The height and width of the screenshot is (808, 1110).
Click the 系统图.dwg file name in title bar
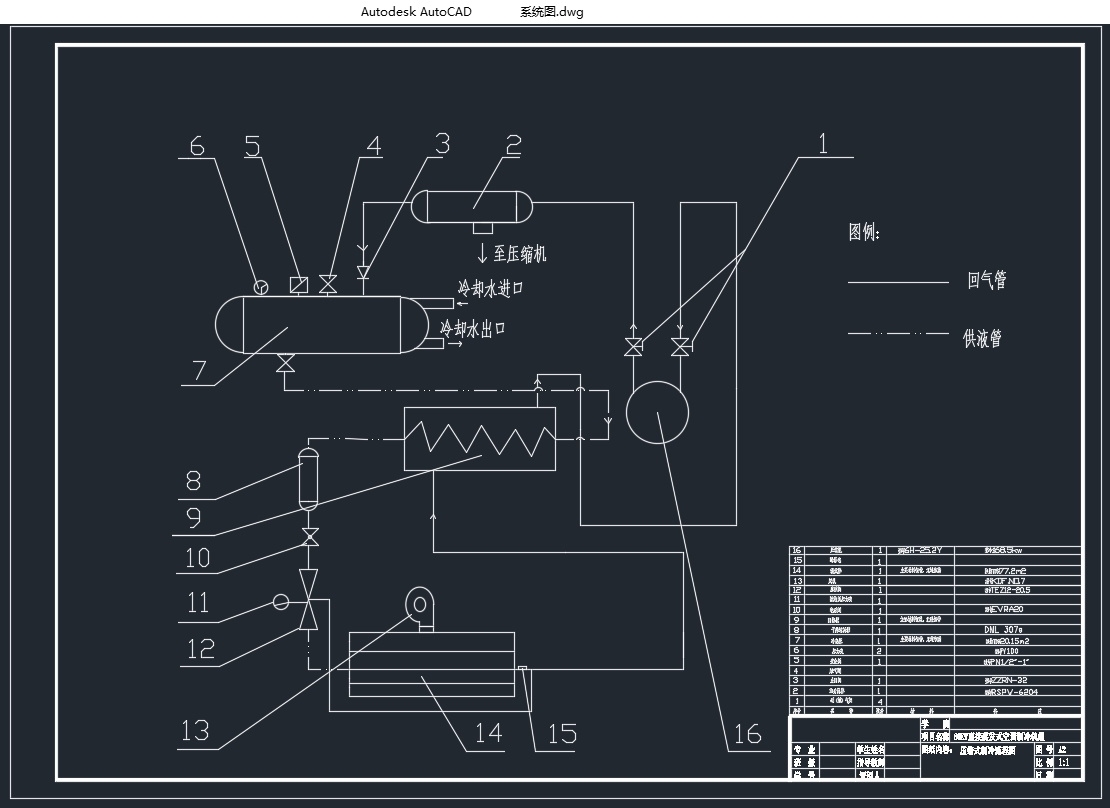(x=551, y=12)
